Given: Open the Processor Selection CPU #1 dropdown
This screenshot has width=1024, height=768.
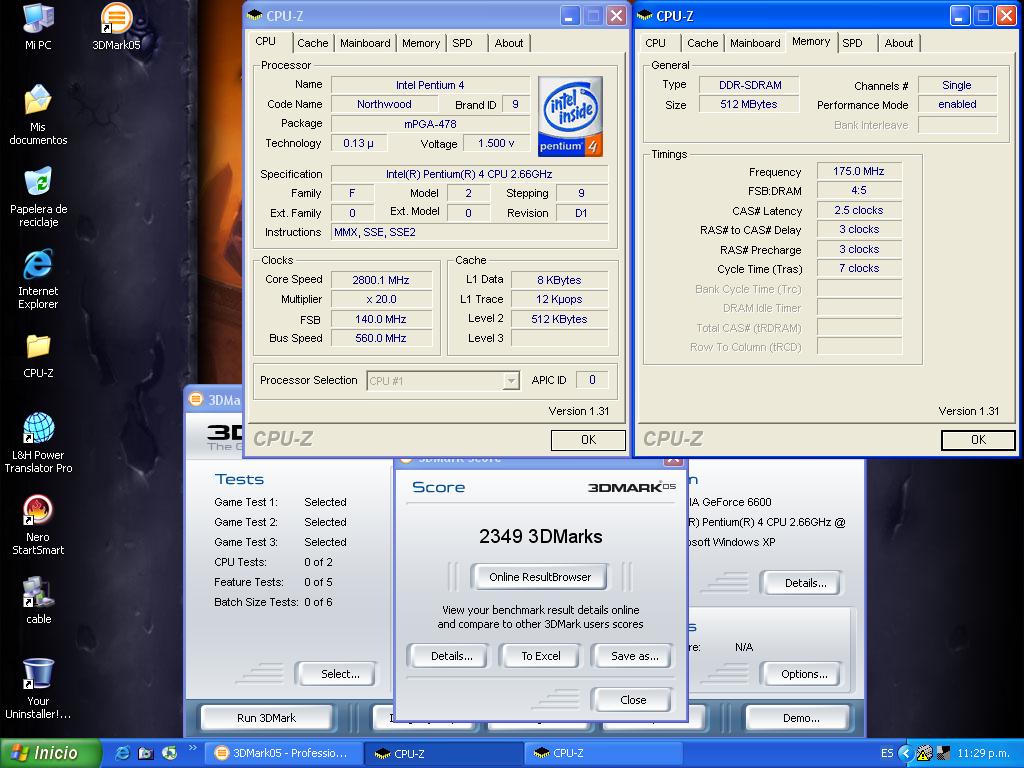Looking at the screenshot, I should coord(443,381).
